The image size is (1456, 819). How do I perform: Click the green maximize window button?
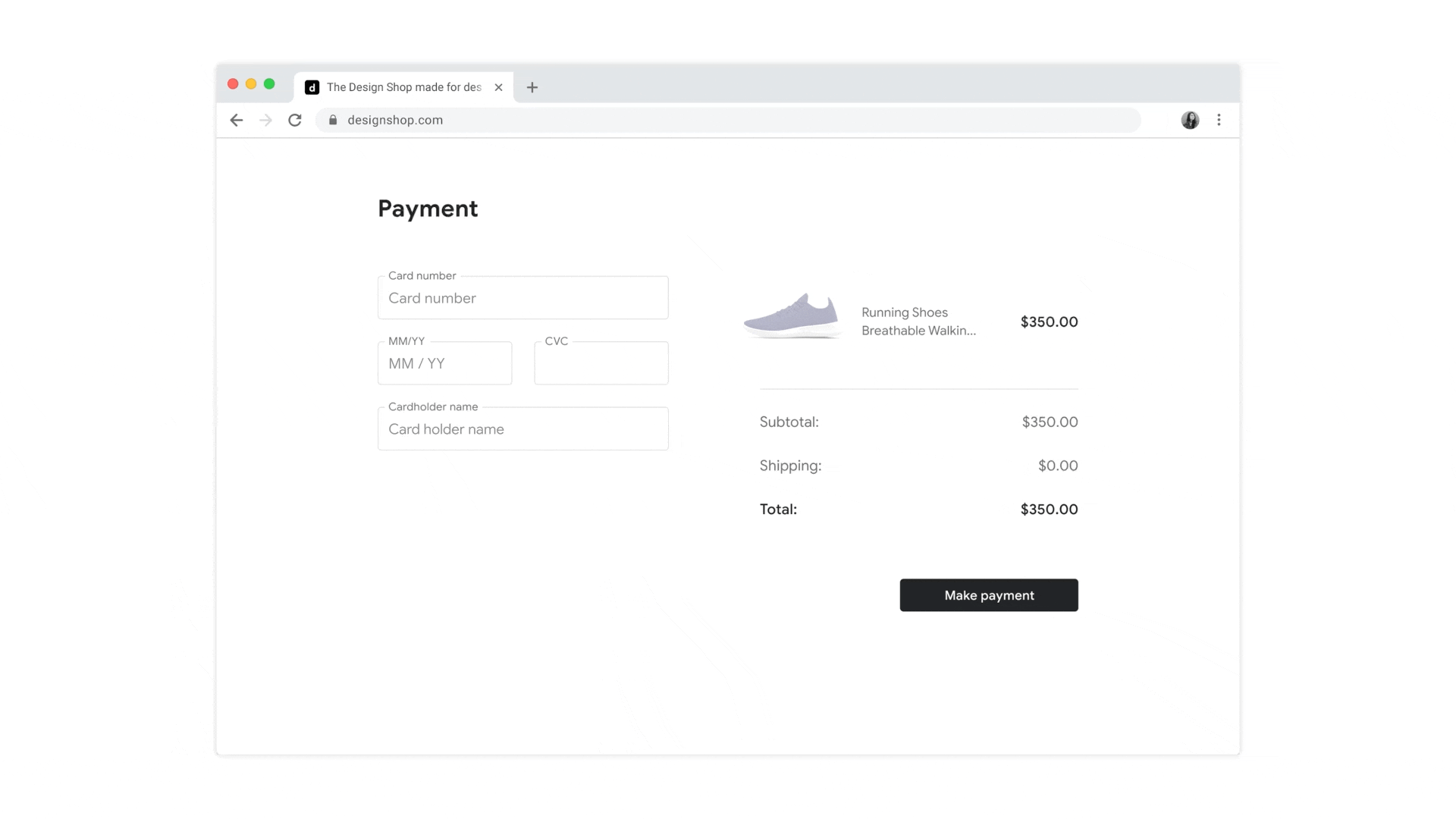pyautogui.click(x=269, y=84)
